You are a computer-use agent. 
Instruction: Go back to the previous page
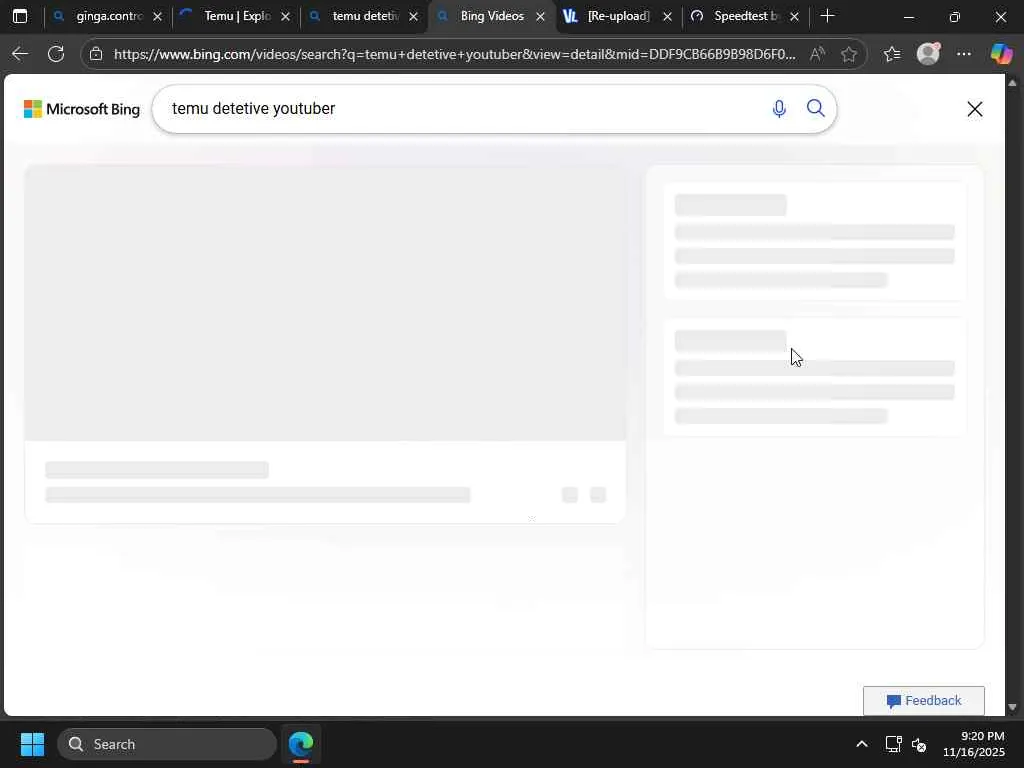[x=20, y=54]
